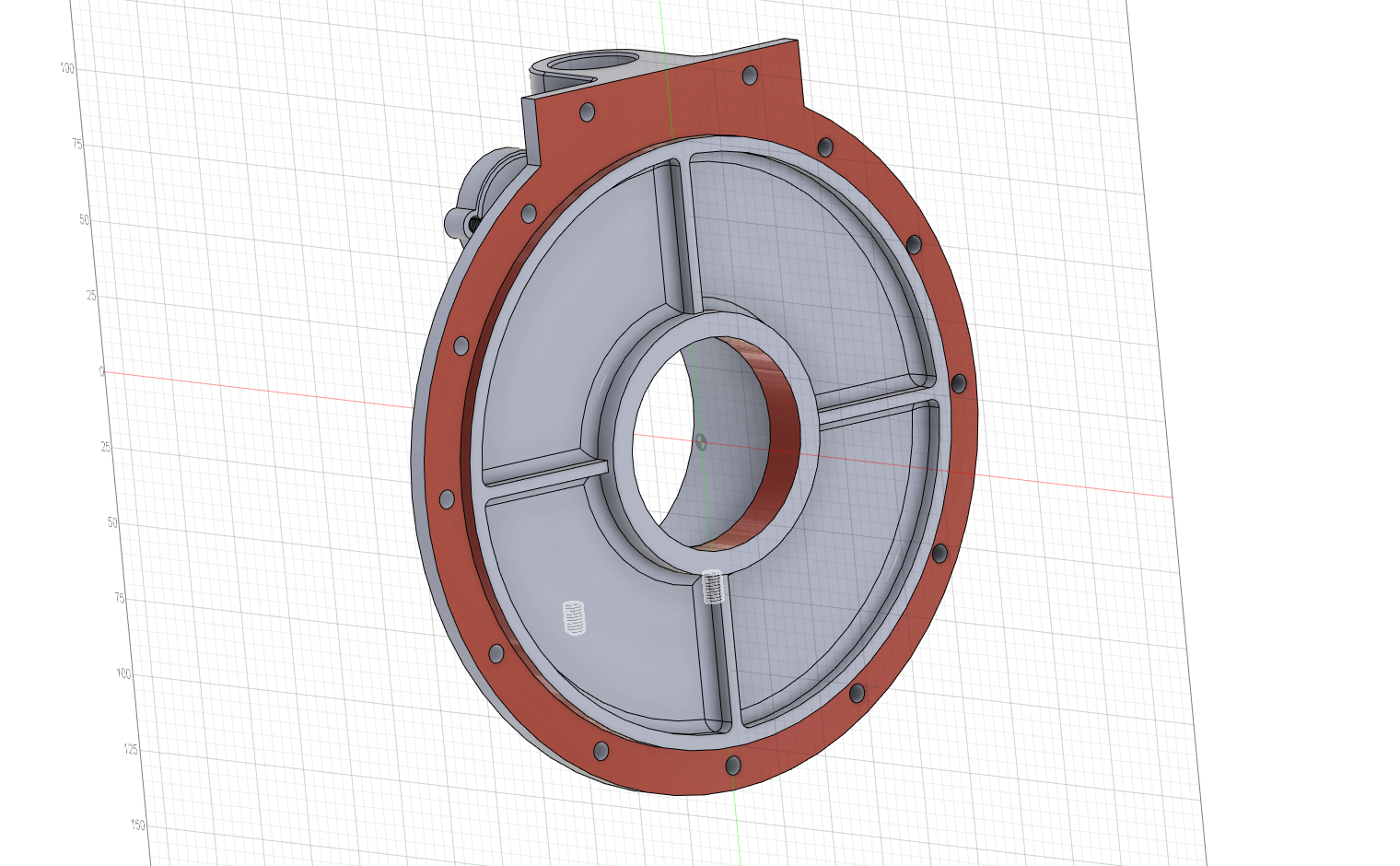Select the origin point inside the central bore
Image resolution: width=1400 pixels, height=866 pixels.
pos(701,441)
